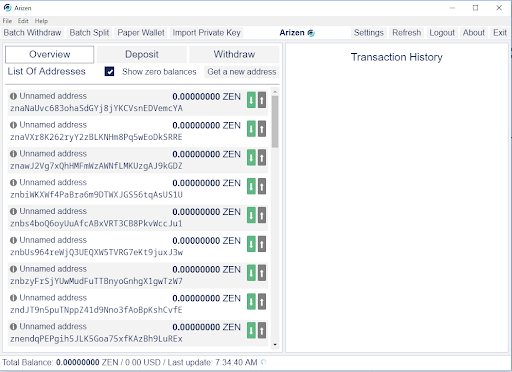Click the Refresh button

pyautogui.click(x=407, y=33)
